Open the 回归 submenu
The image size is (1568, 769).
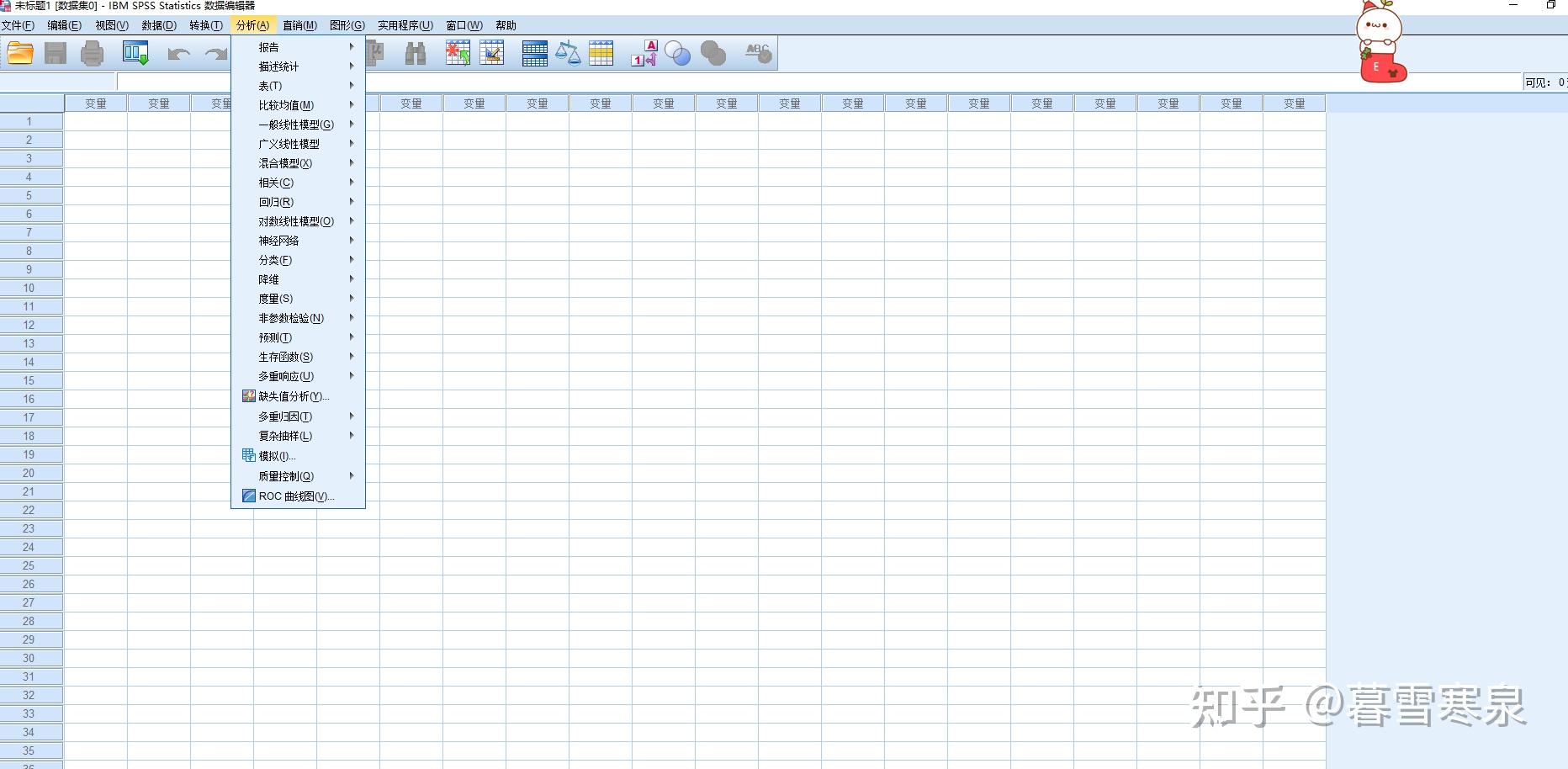pyautogui.click(x=276, y=202)
